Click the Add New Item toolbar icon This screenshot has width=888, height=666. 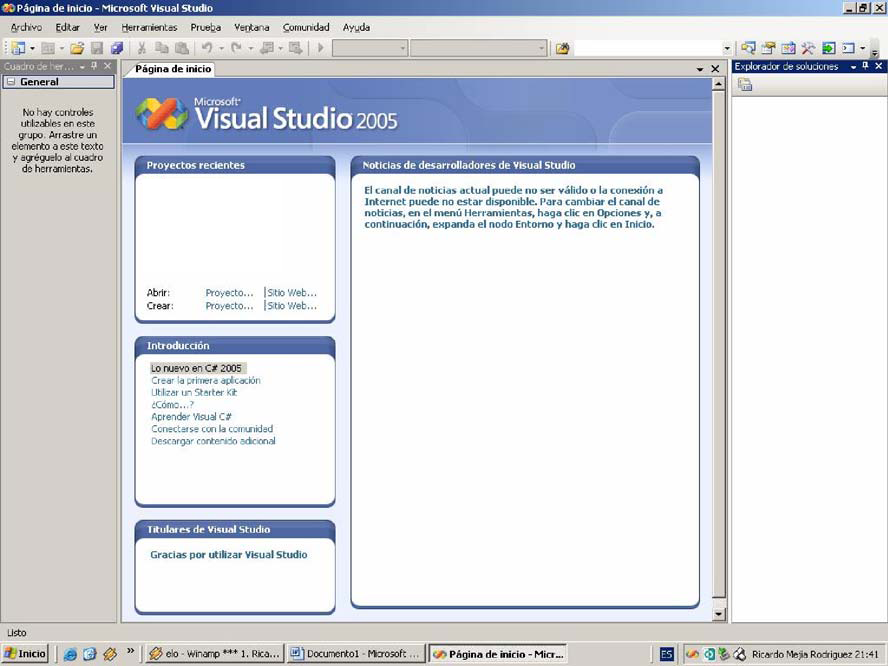[48, 49]
